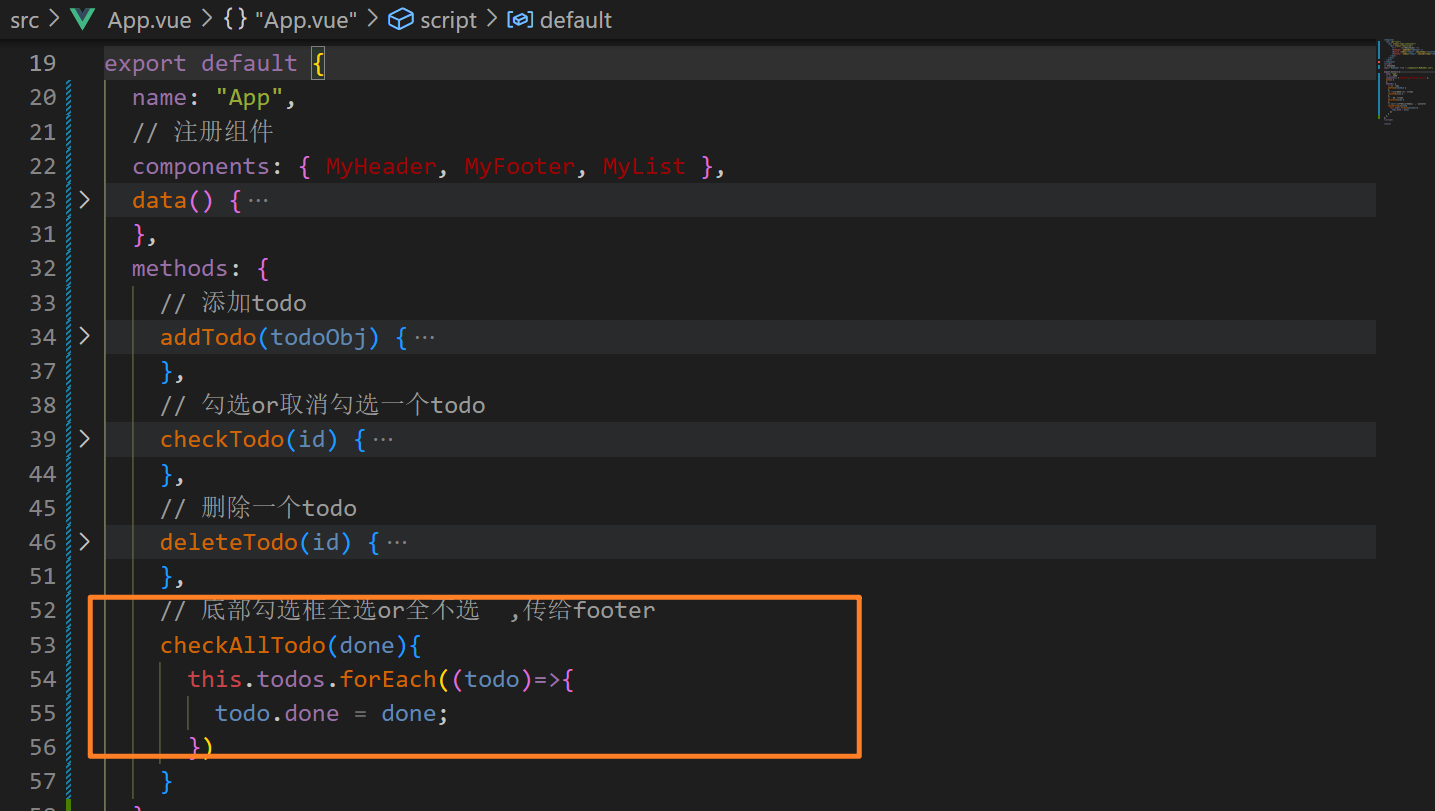Click the curly braces icon before "App.vue"
This screenshot has width=1435, height=811.
(x=235, y=19)
